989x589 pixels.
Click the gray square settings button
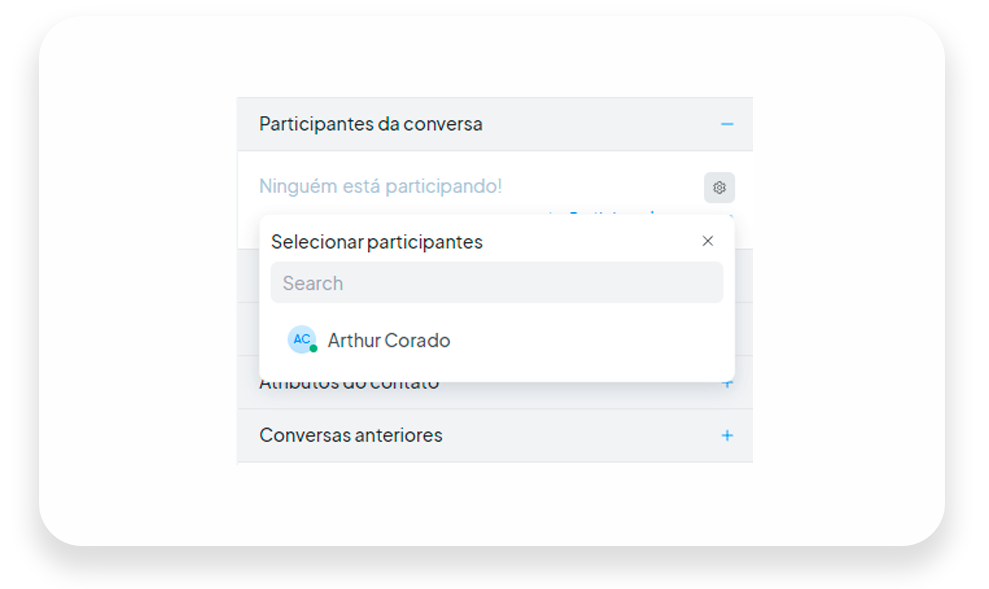click(x=719, y=187)
